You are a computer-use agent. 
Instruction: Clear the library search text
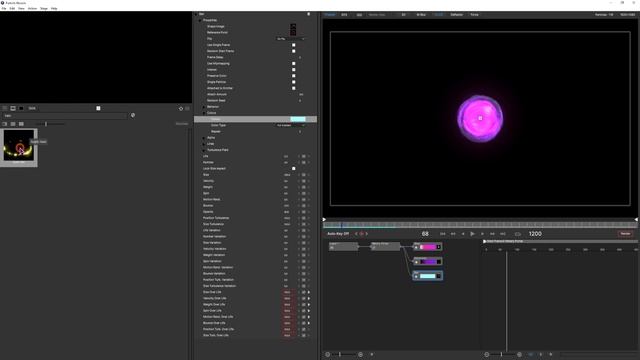pos(133,116)
